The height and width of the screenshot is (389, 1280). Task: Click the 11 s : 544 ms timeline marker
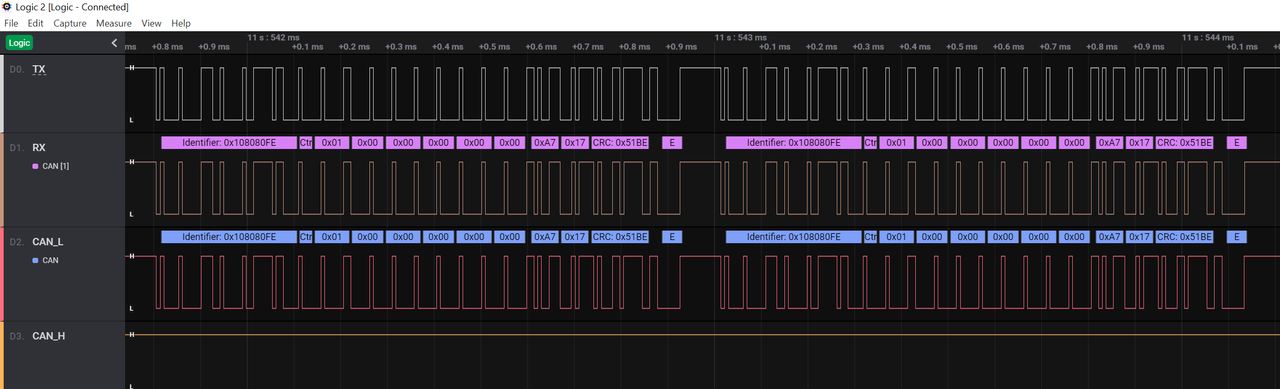pos(1207,37)
